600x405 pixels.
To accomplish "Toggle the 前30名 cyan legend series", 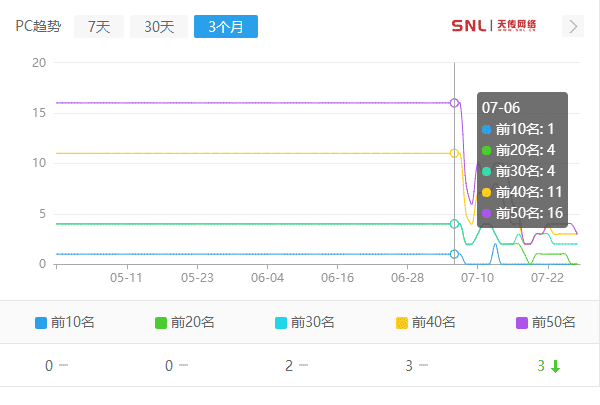I will (x=305, y=322).
